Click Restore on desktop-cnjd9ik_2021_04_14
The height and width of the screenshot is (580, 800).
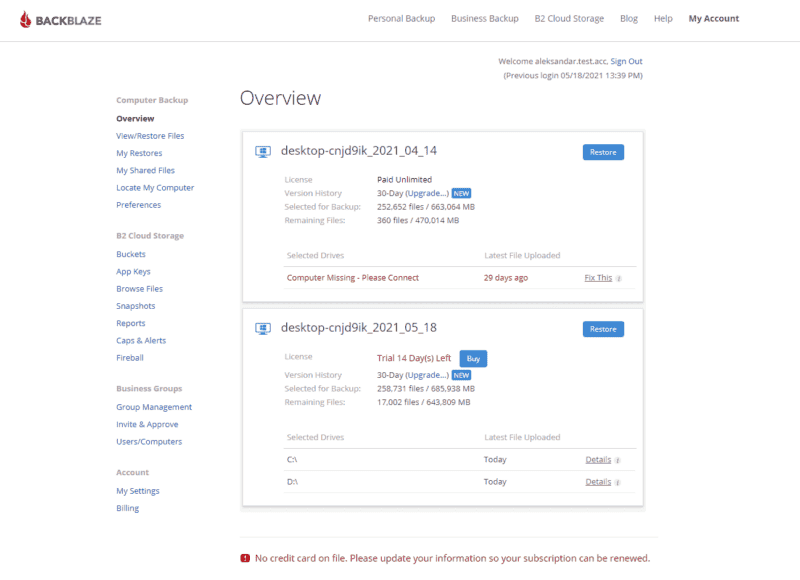click(x=603, y=151)
